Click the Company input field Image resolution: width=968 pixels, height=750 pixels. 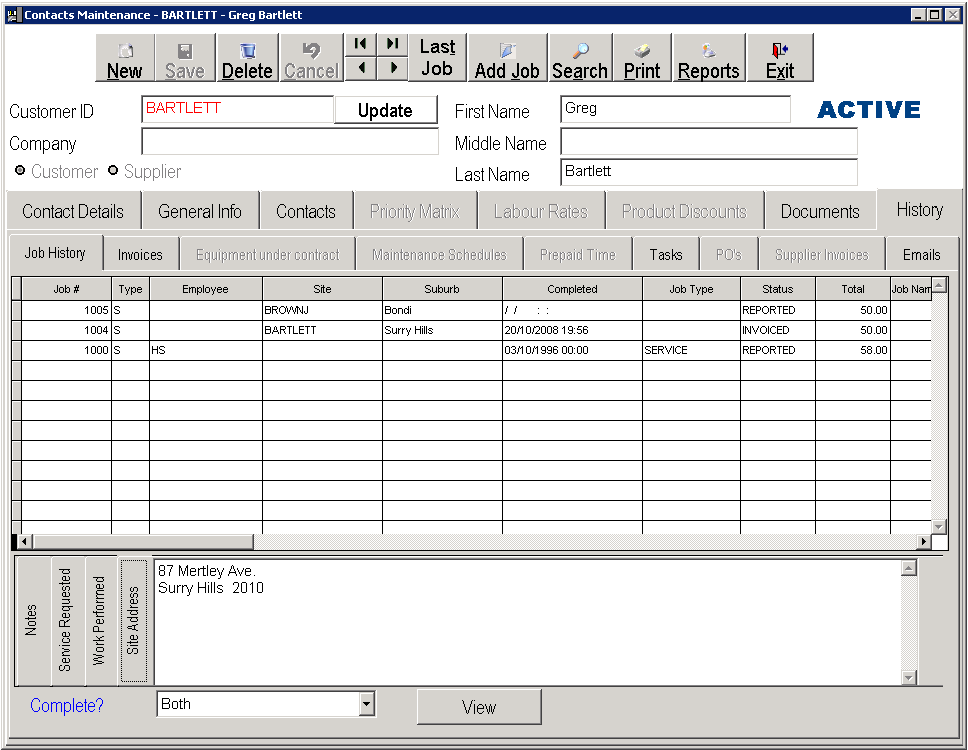[290, 142]
